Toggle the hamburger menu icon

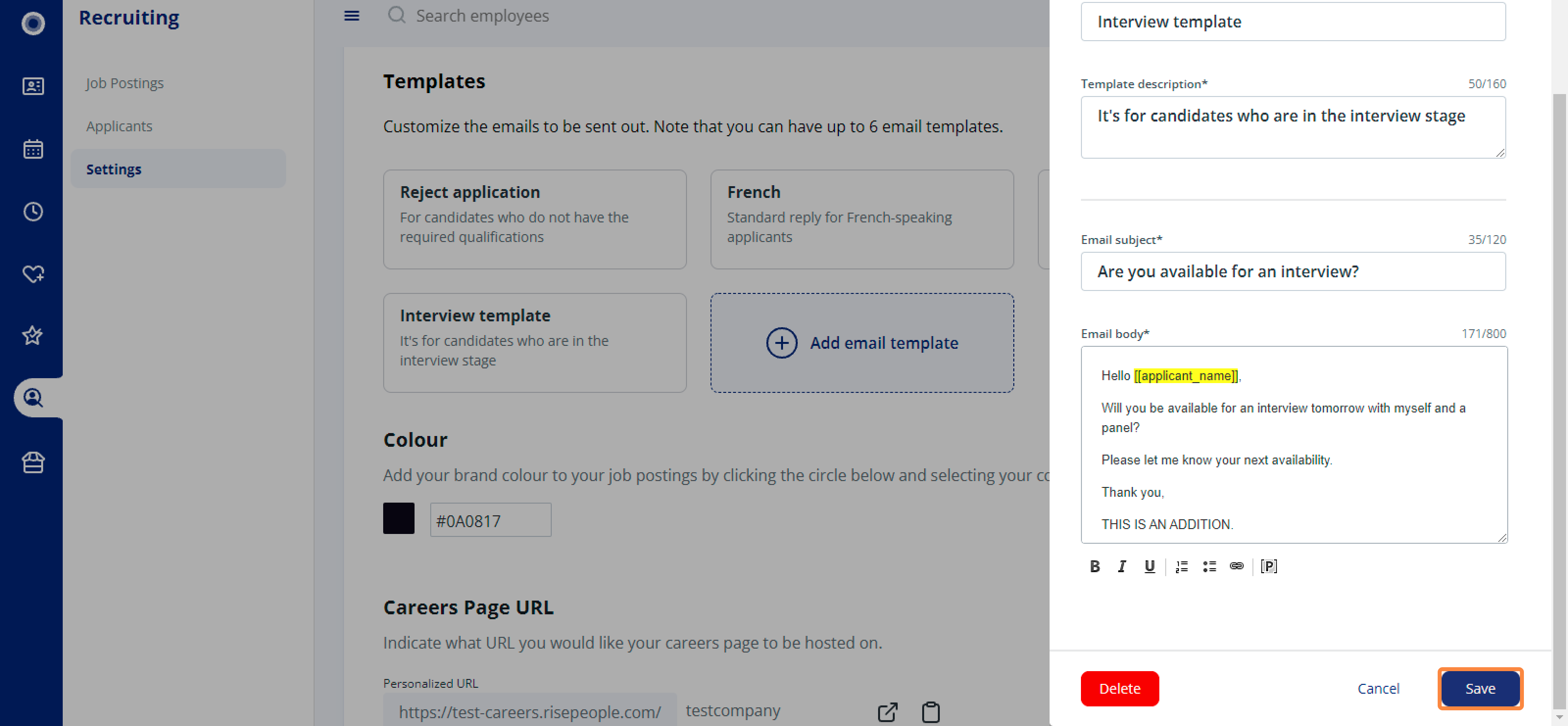(x=352, y=16)
